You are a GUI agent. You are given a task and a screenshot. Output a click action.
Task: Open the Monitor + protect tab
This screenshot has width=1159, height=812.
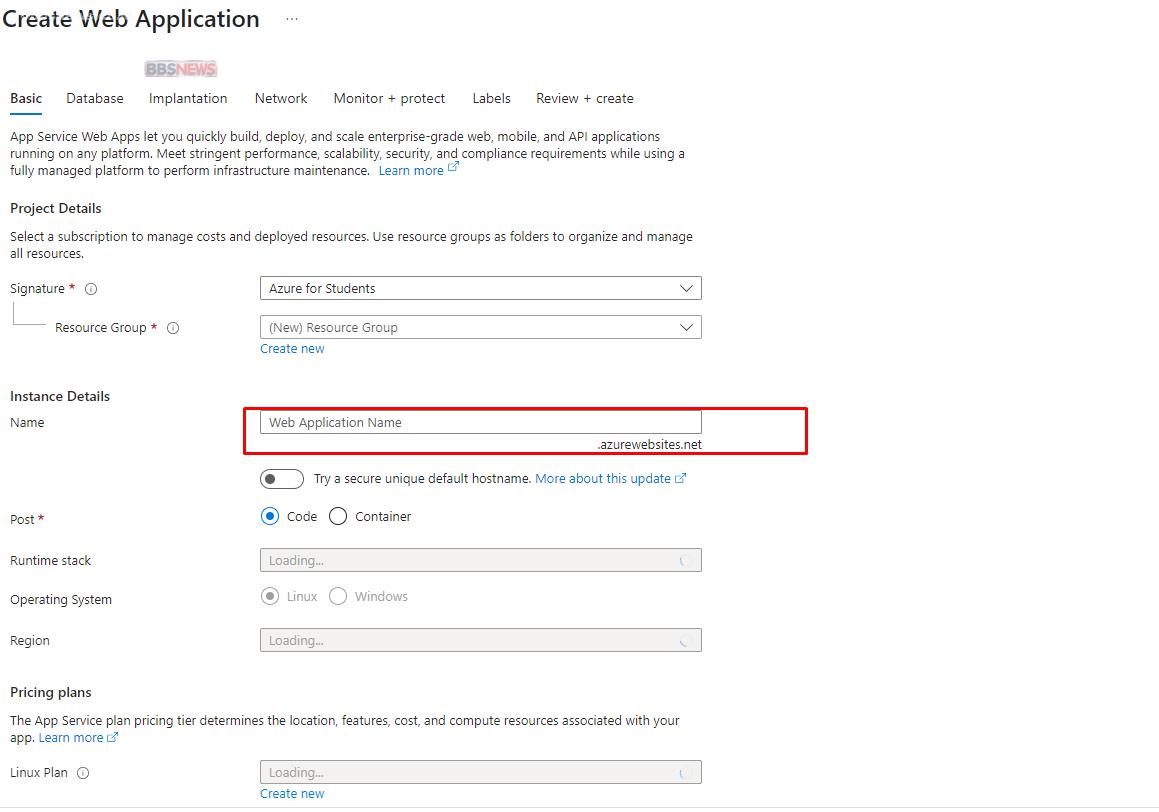pos(389,98)
